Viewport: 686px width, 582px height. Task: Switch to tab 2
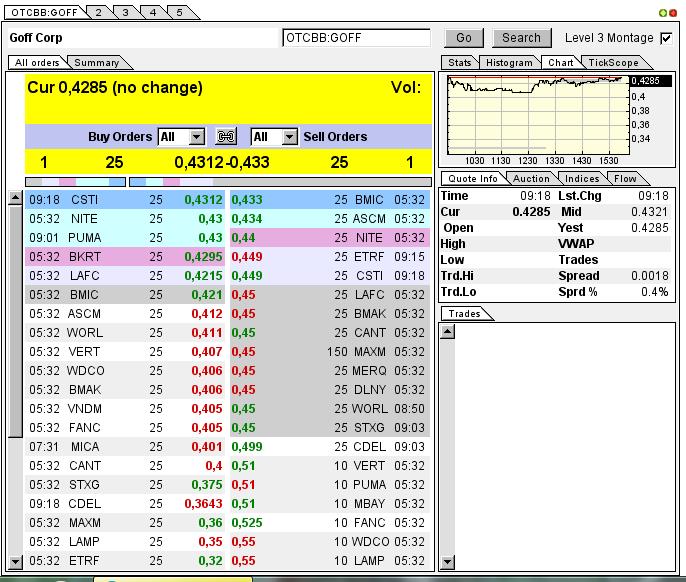coord(98,12)
